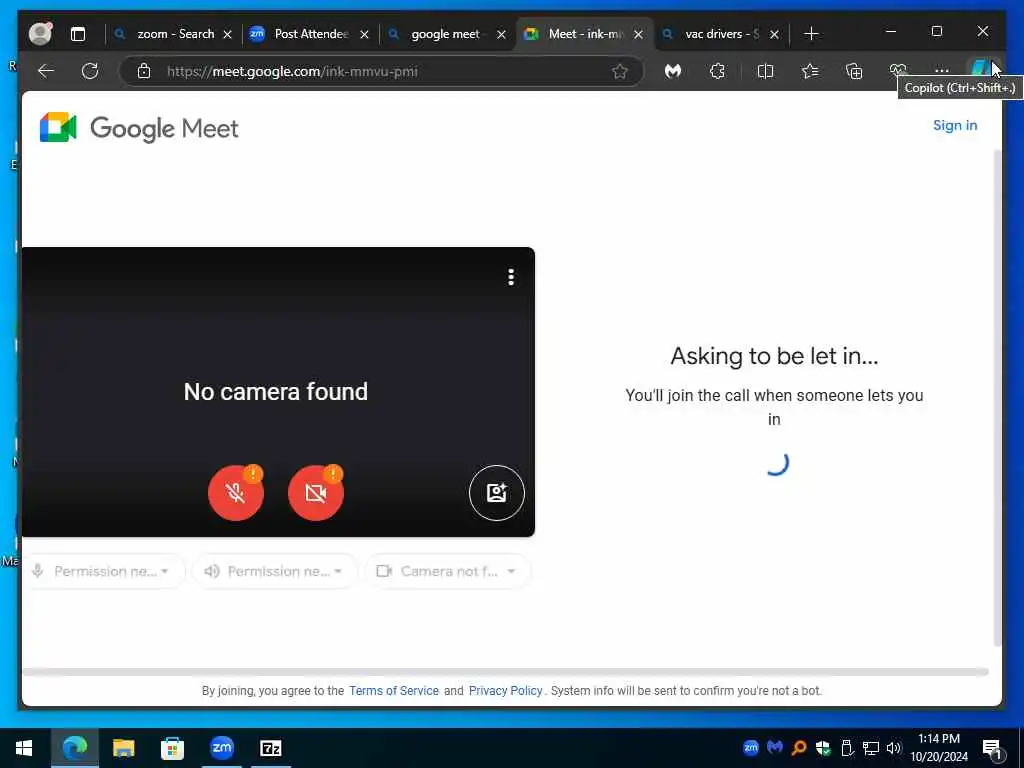
Task: Open Settings and more ellipsis menu
Action: pos(941,71)
